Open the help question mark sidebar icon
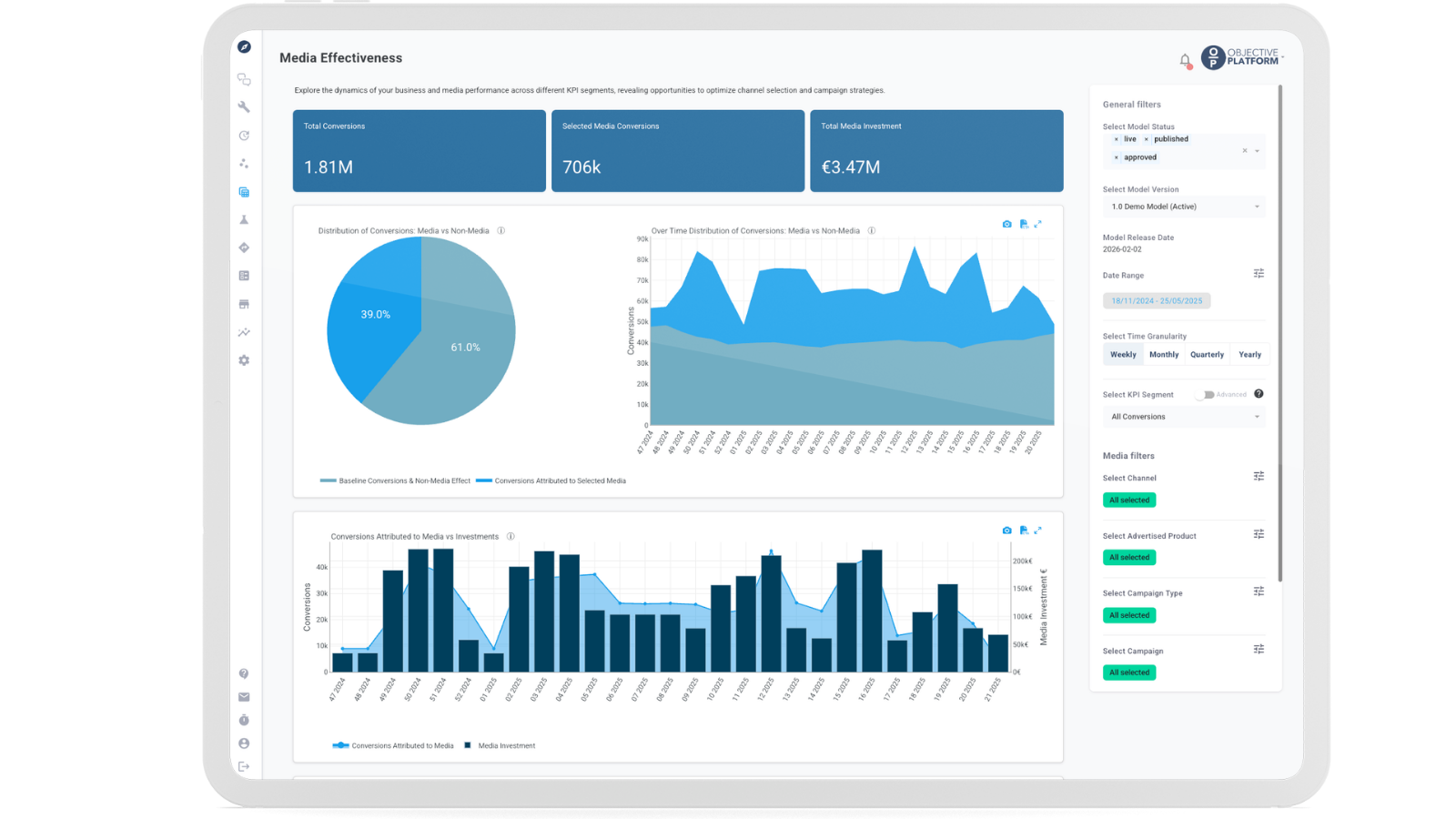This screenshot has height=819, width=1456. point(244,673)
